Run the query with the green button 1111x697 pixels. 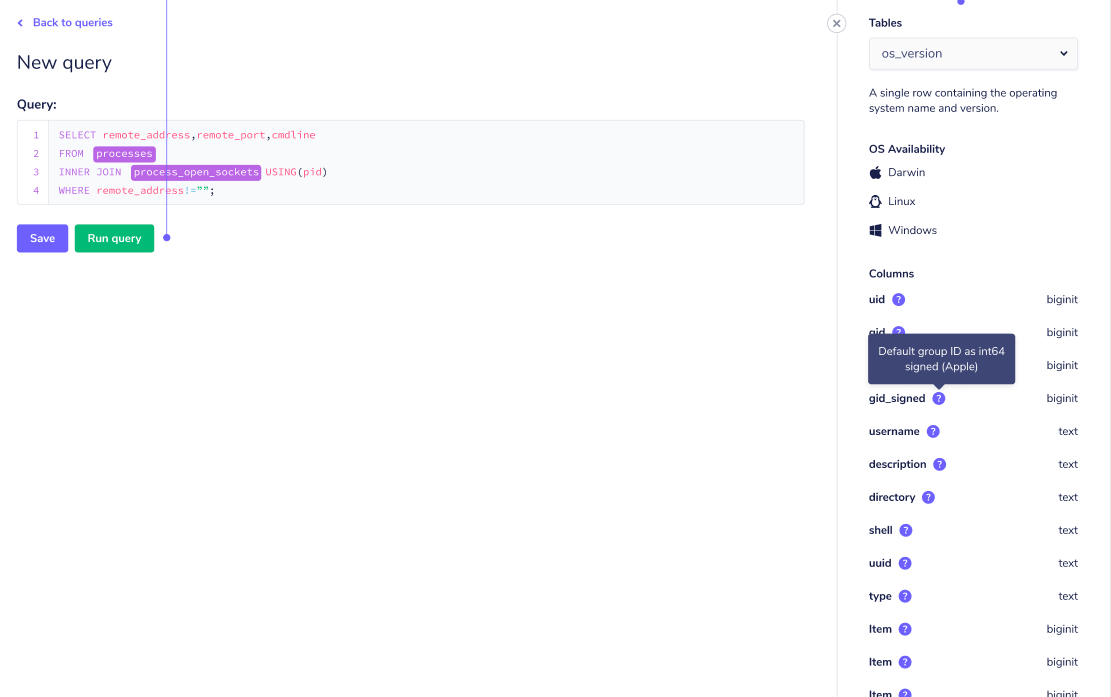coord(114,239)
